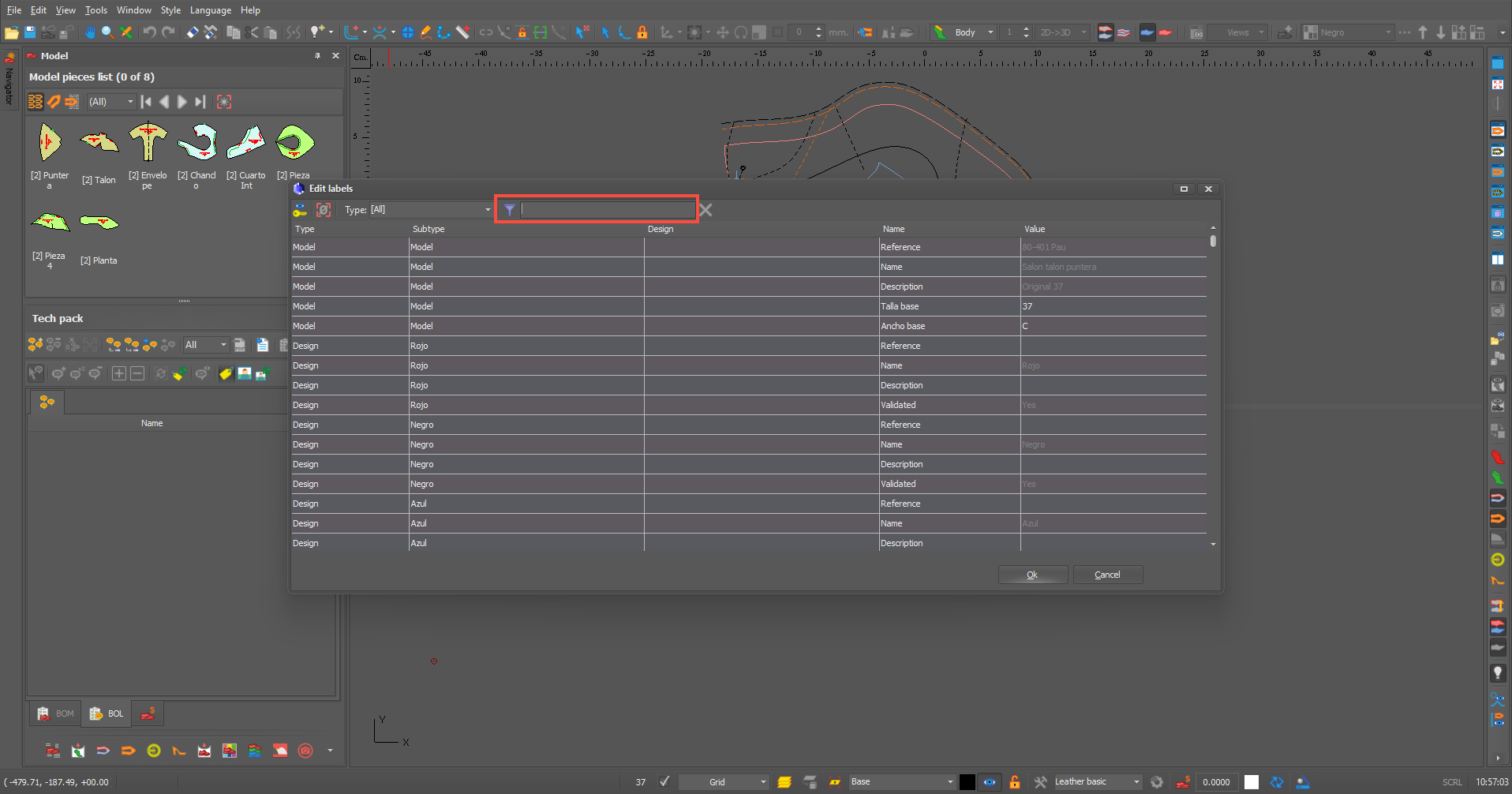Click the black color swatch in status bar
Image resolution: width=1512 pixels, height=794 pixels.
[x=967, y=782]
